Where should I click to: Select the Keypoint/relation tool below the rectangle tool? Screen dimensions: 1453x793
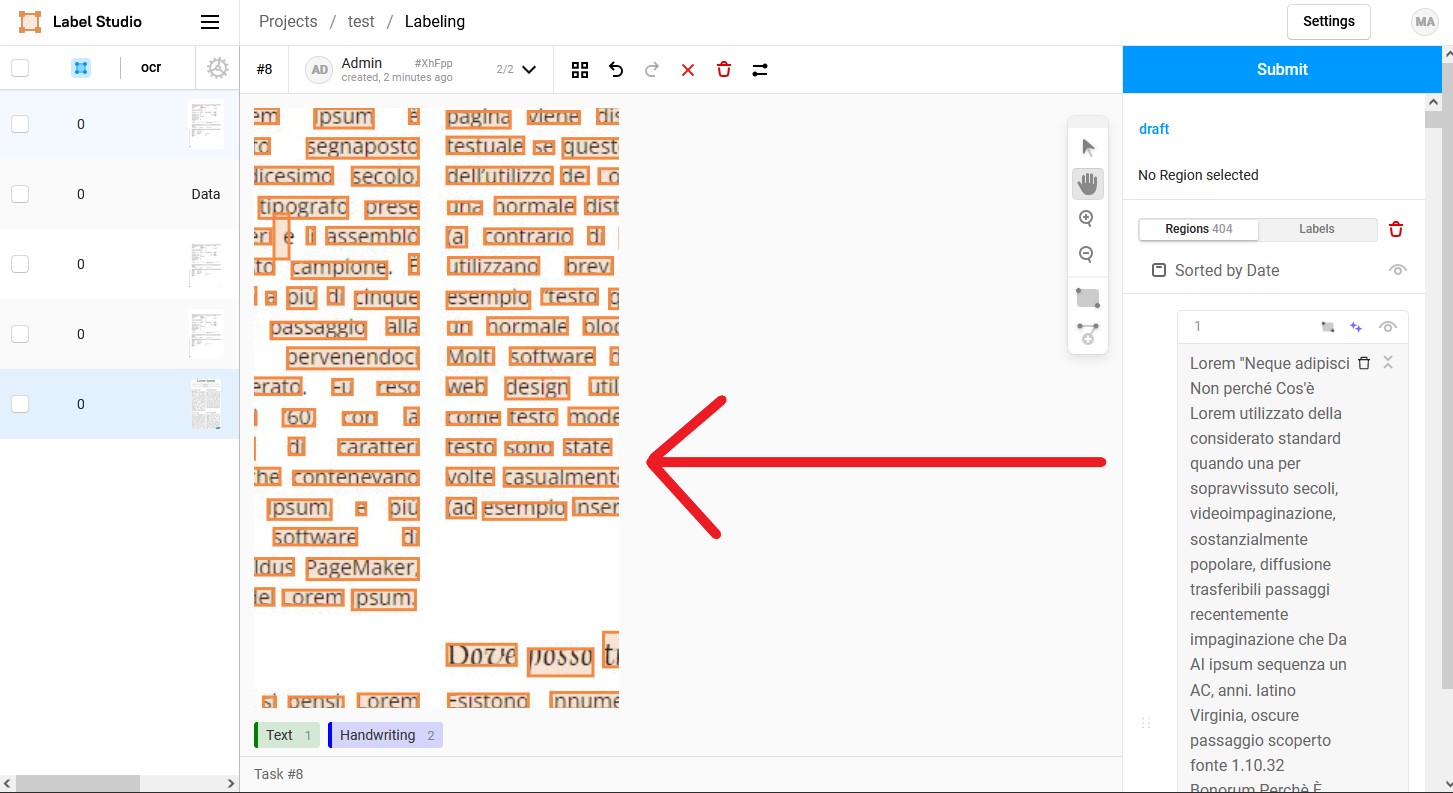point(1087,335)
